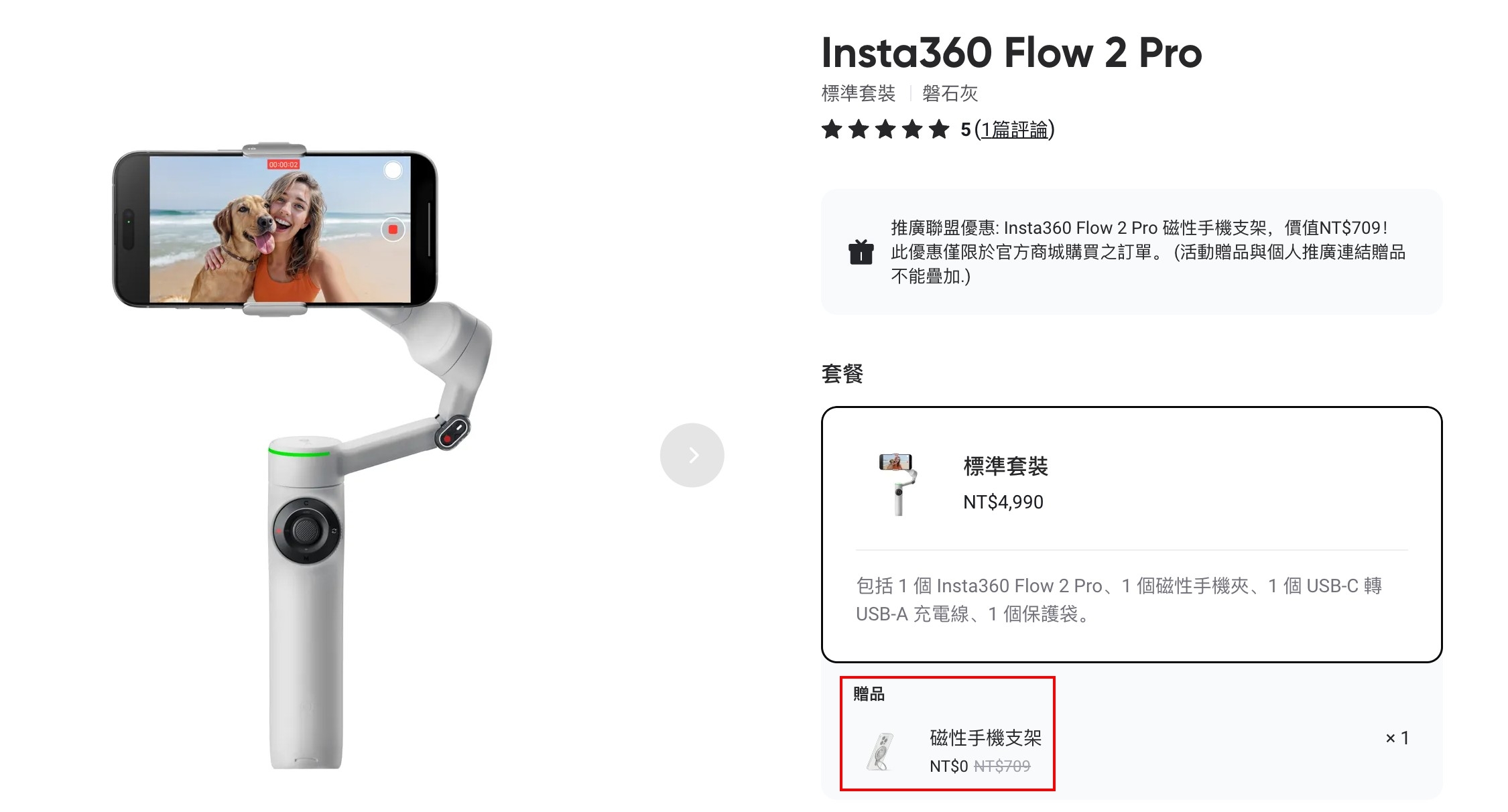Image resolution: width=1508 pixels, height=812 pixels.
Task: Open the 1篇評論 reviews link
Action: point(1014,129)
